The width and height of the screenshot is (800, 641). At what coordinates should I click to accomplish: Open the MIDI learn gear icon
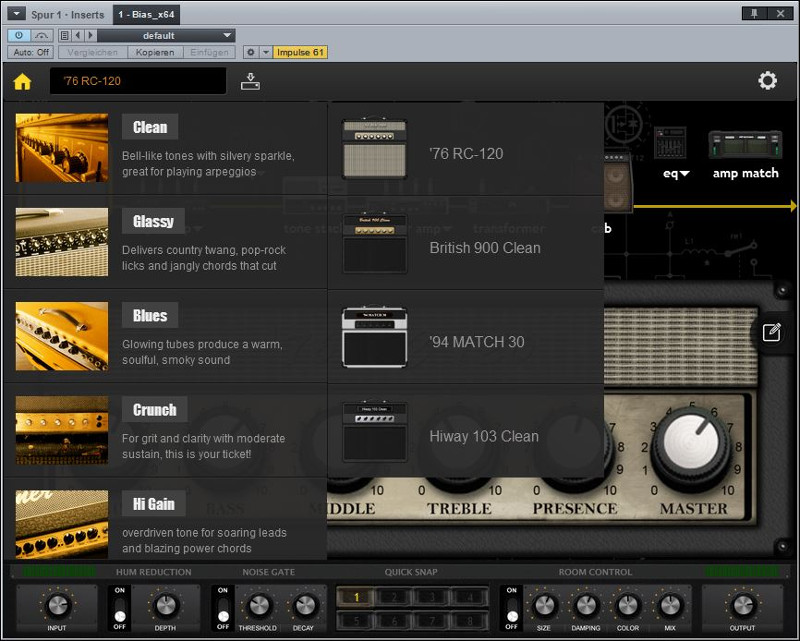251,52
